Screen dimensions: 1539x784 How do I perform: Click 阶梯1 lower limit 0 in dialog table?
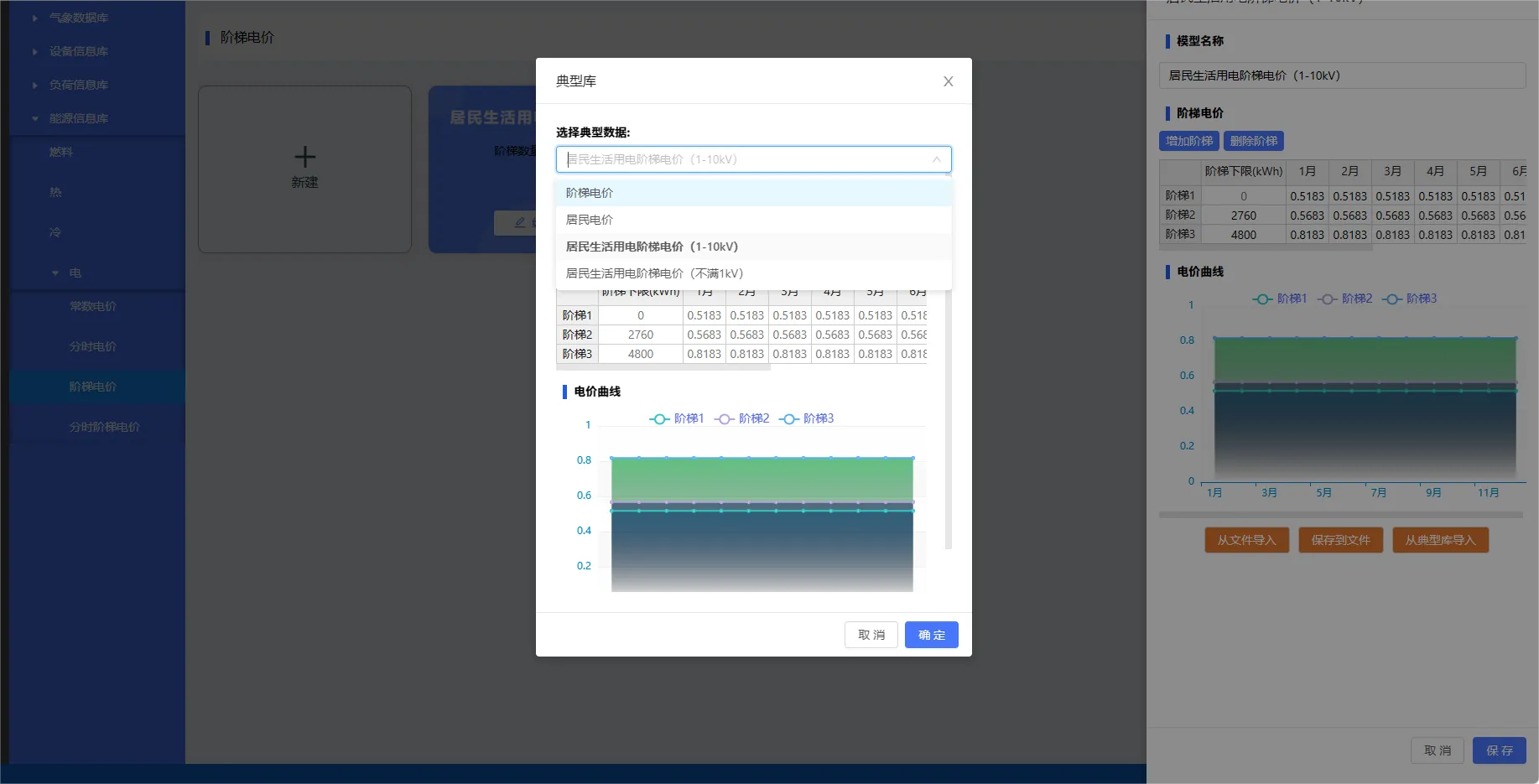[640, 315]
